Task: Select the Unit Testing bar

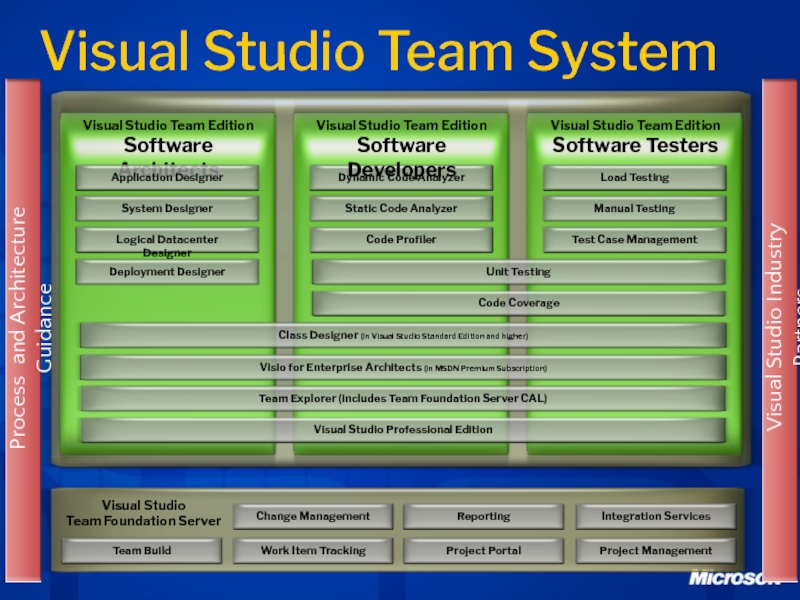Action: point(518,272)
